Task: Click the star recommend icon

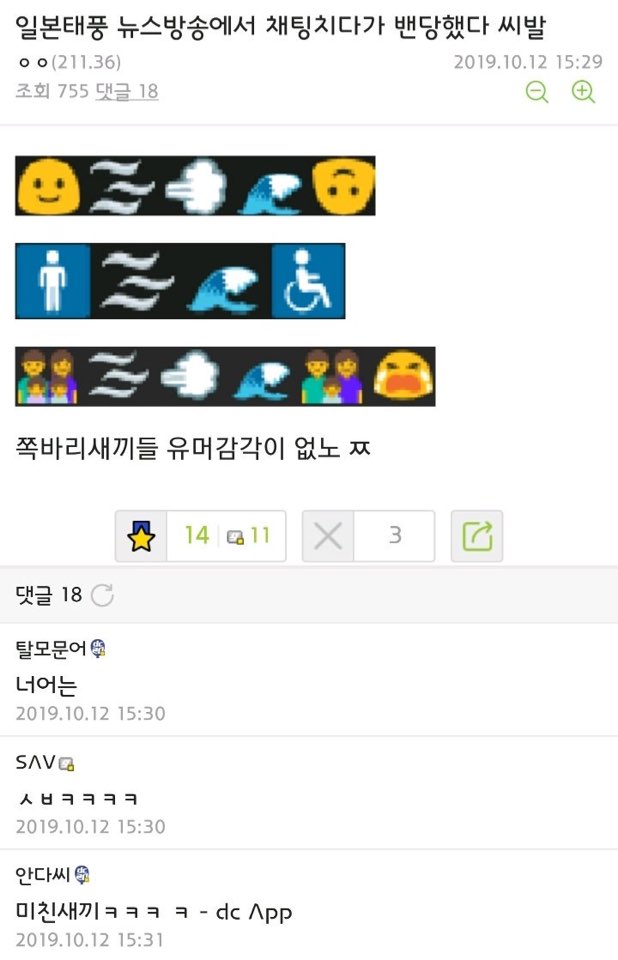Action: coord(141,536)
